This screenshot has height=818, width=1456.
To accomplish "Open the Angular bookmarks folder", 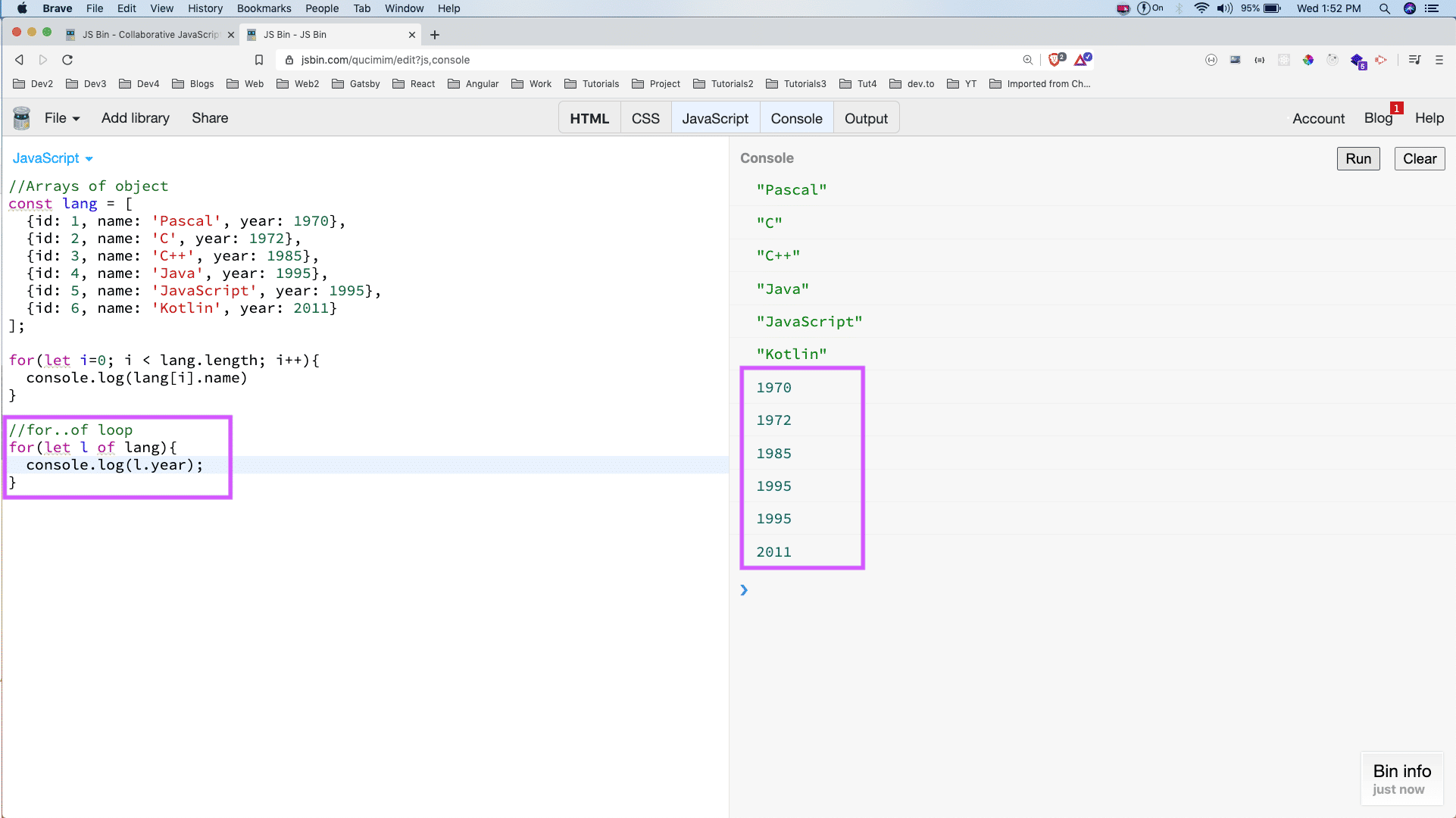I will tap(473, 84).
